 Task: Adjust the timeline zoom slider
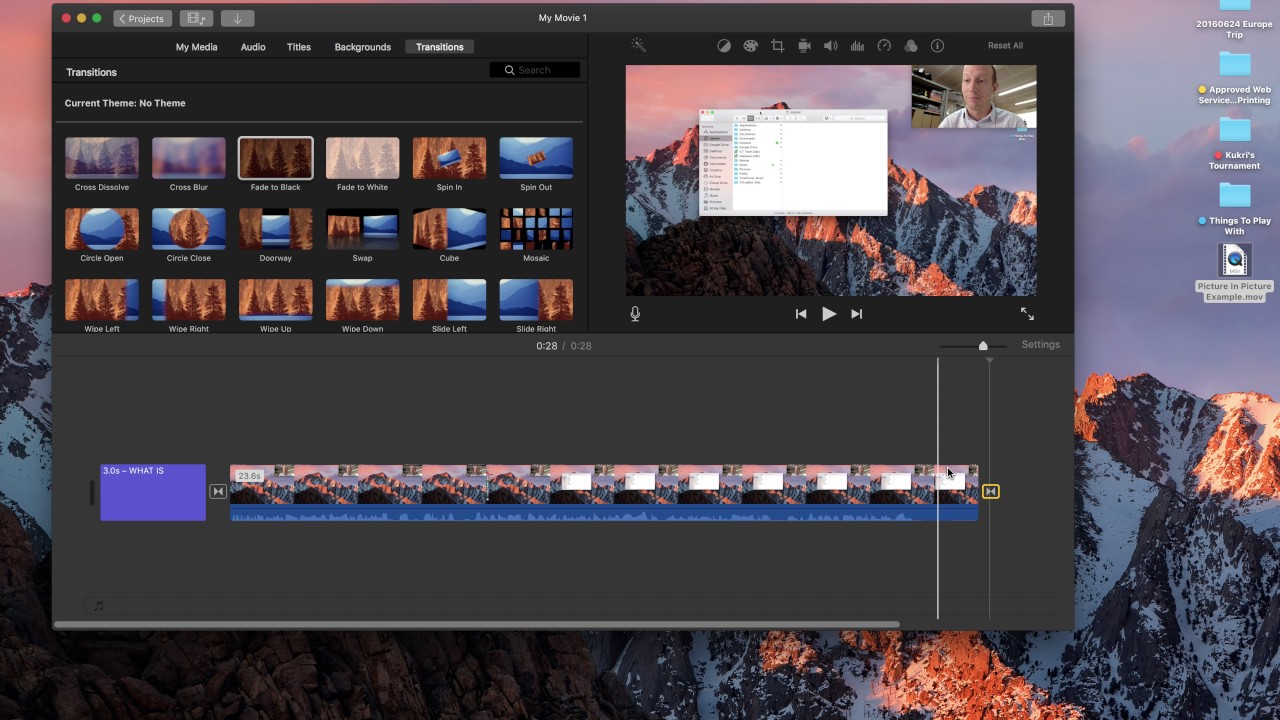click(983, 344)
